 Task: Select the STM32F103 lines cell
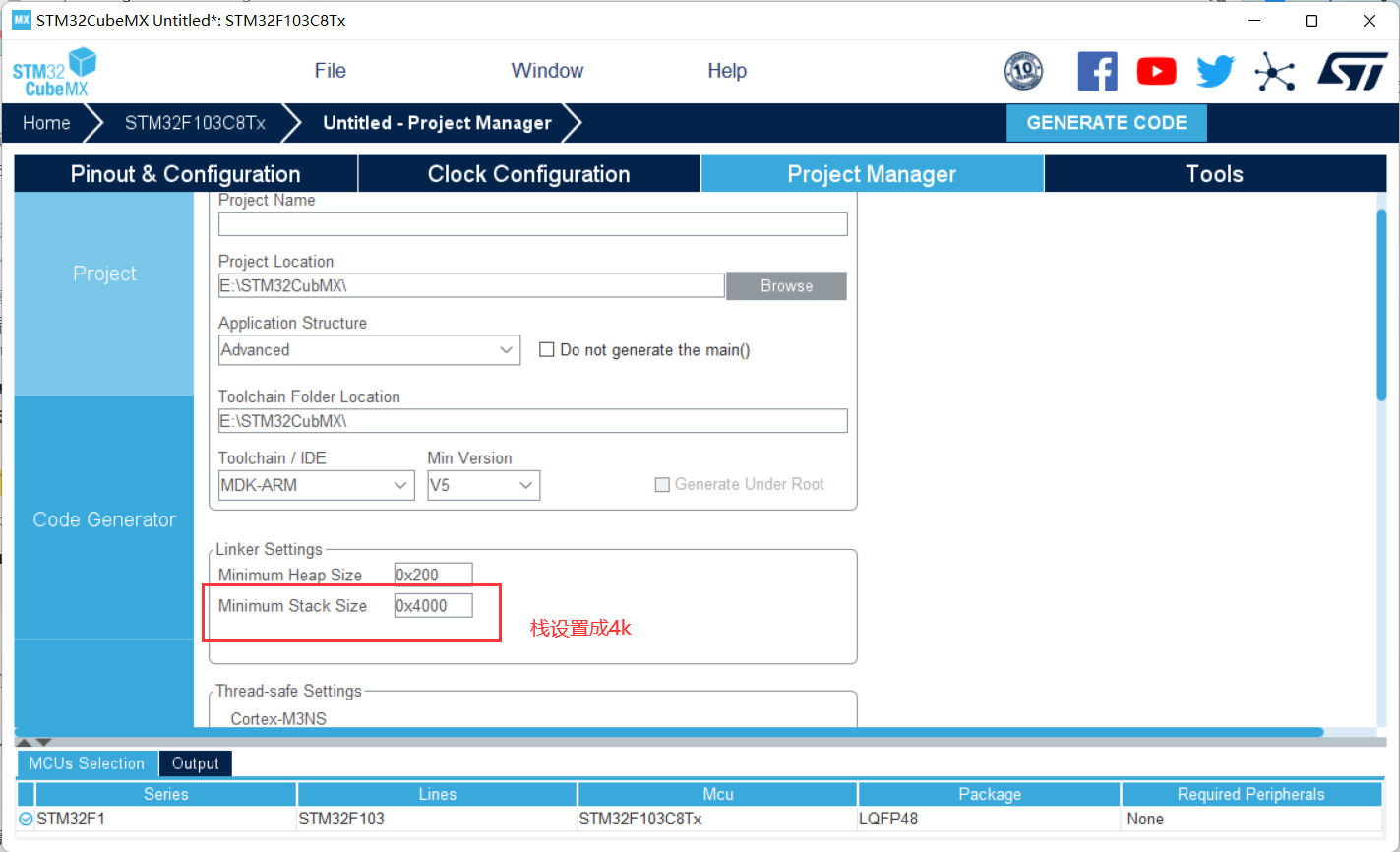coord(437,819)
